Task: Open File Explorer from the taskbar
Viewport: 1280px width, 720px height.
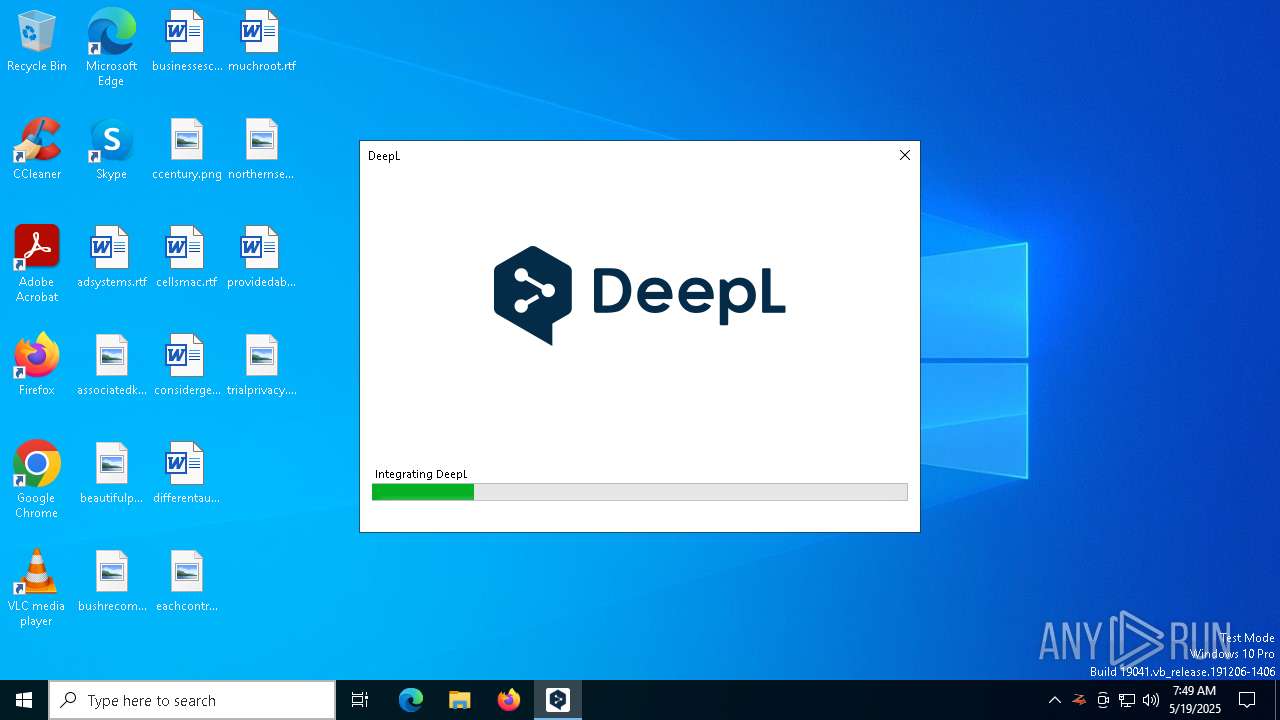Action: 459,700
